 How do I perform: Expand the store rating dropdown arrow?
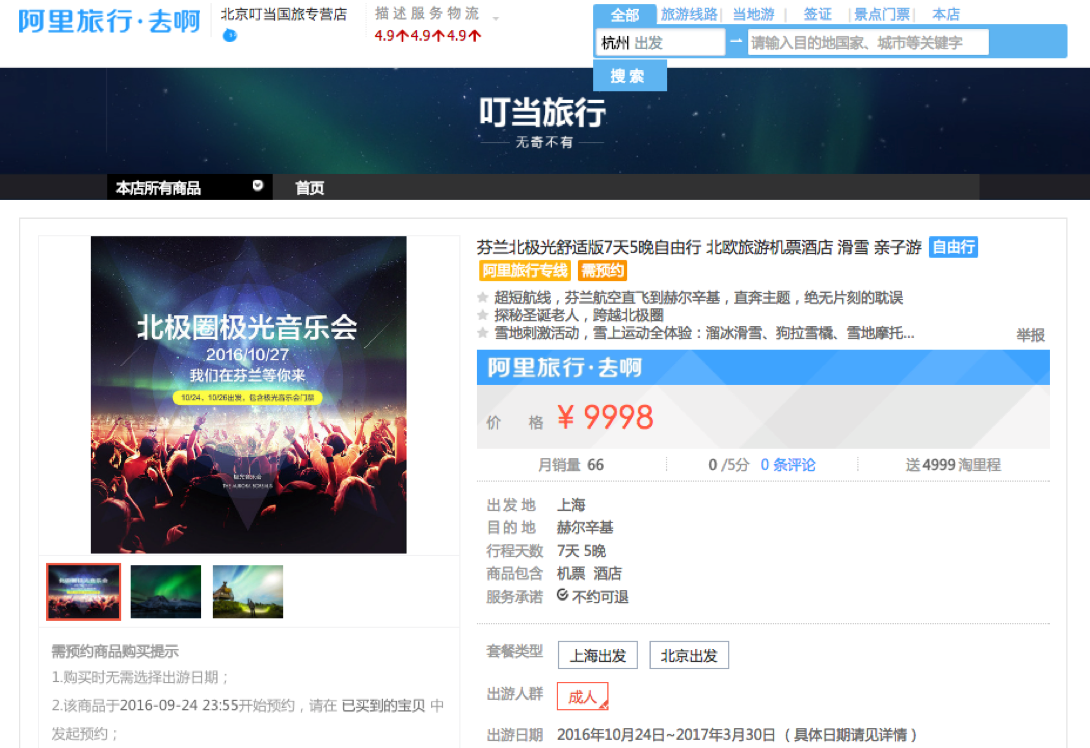[x=496, y=19]
